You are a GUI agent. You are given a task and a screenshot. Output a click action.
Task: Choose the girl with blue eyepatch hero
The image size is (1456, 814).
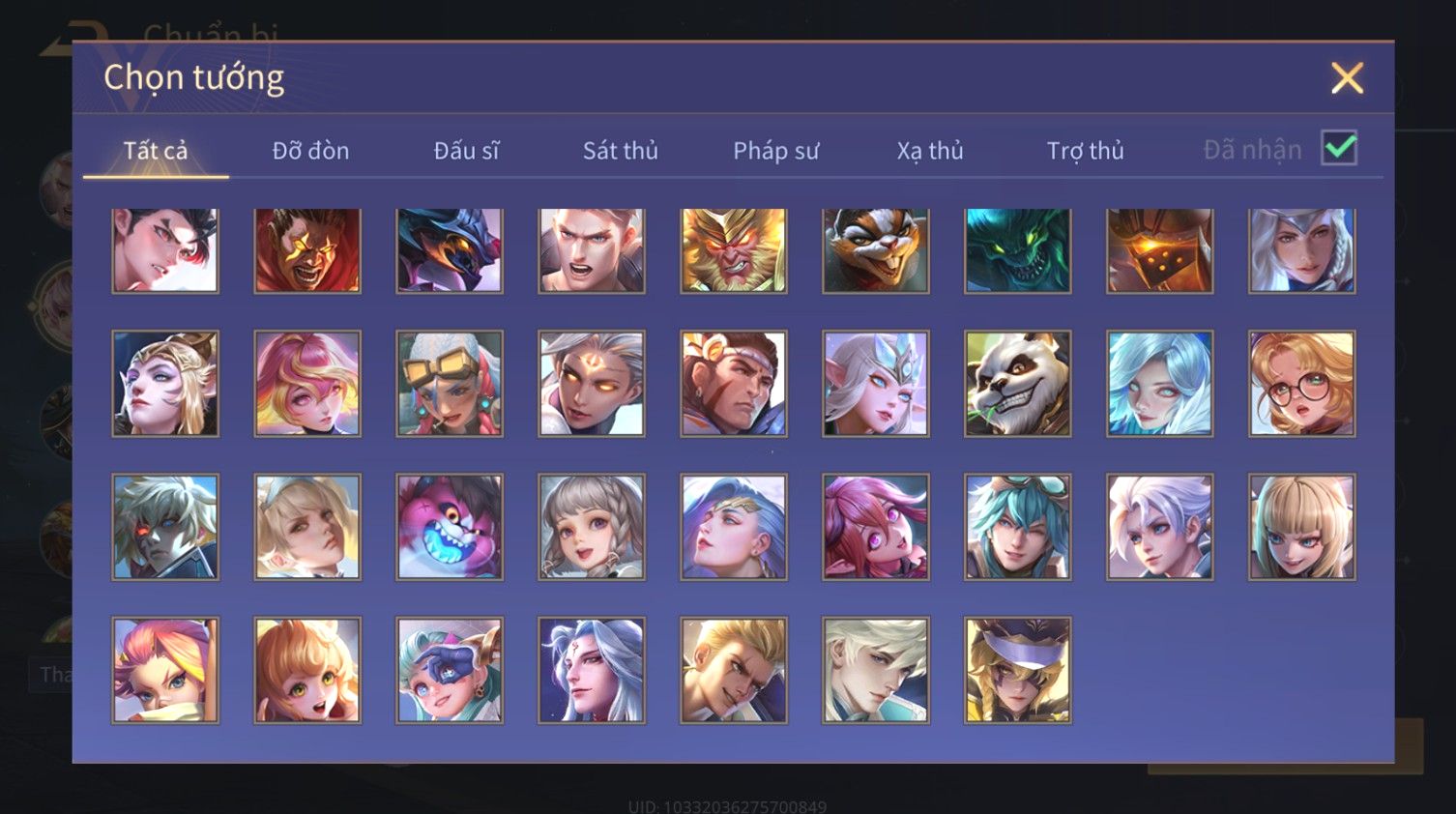[449, 670]
